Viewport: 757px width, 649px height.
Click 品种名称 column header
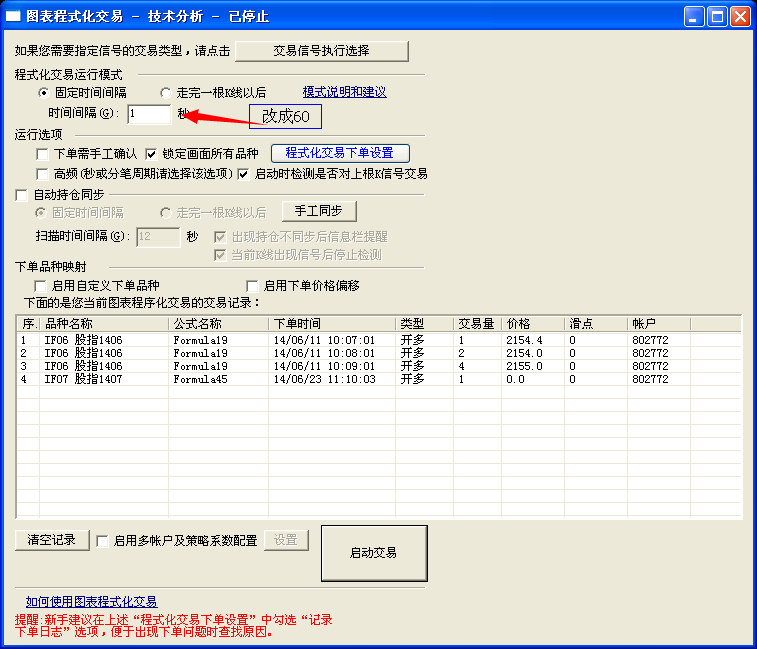click(104, 324)
